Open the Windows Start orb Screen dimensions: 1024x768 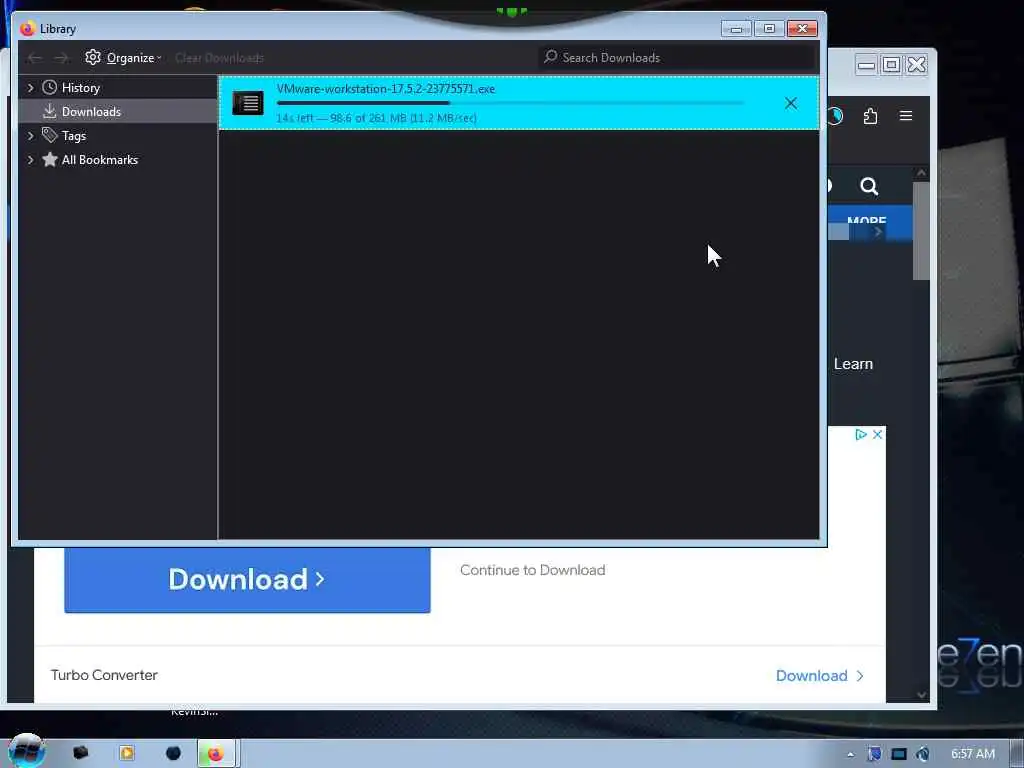[27, 752]
